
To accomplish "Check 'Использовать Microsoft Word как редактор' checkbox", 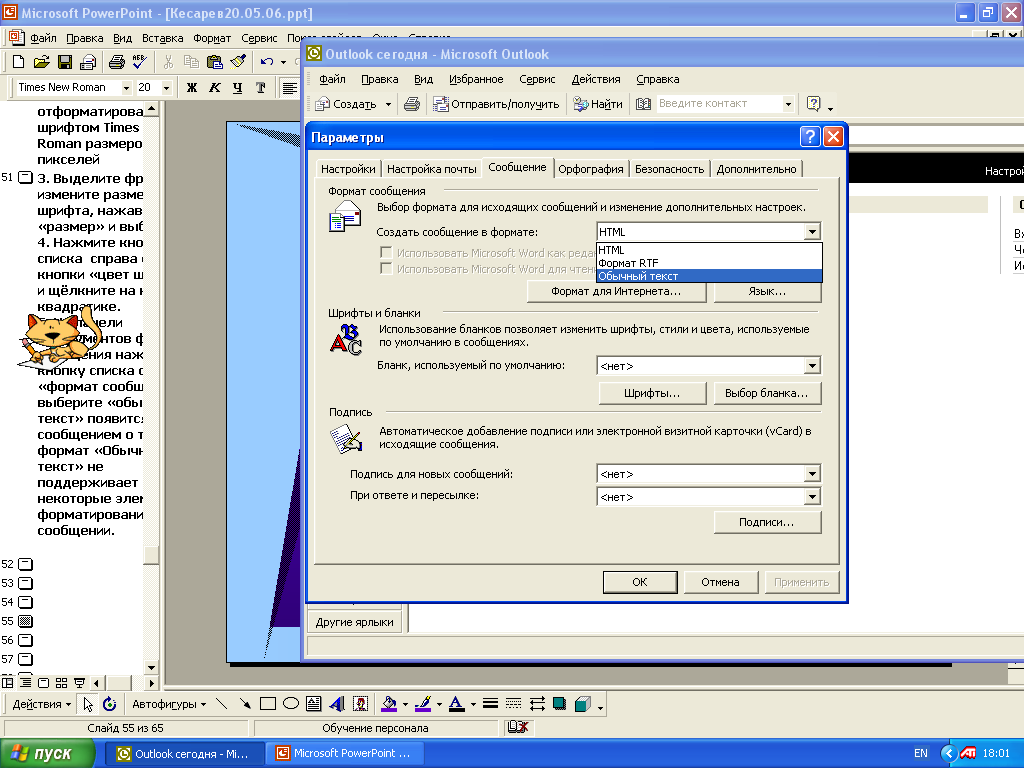I will (386, 253).
